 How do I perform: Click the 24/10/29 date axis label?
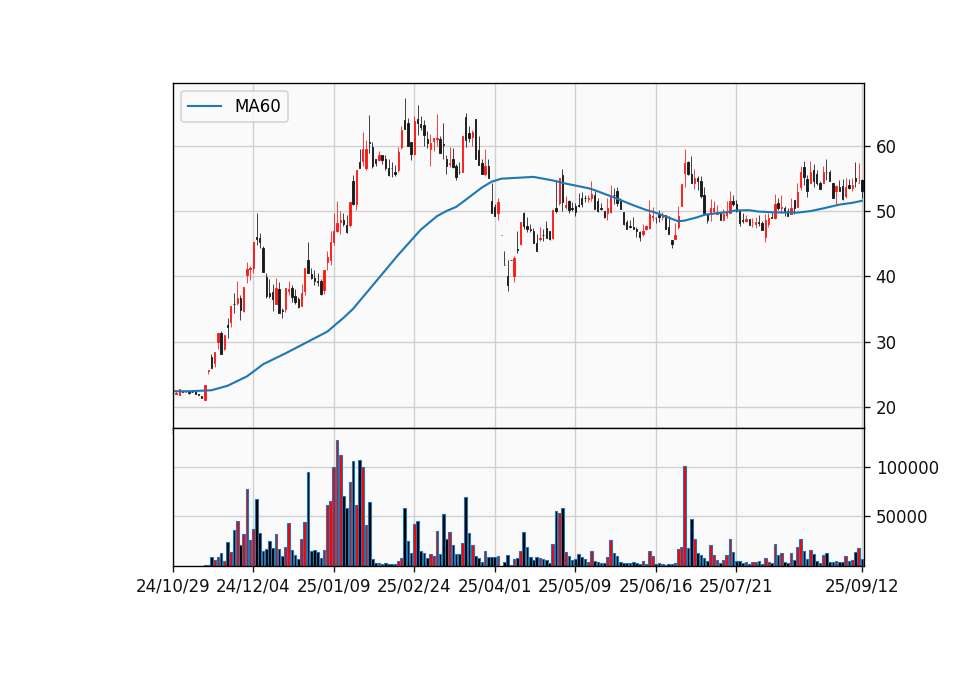(173, 586)
